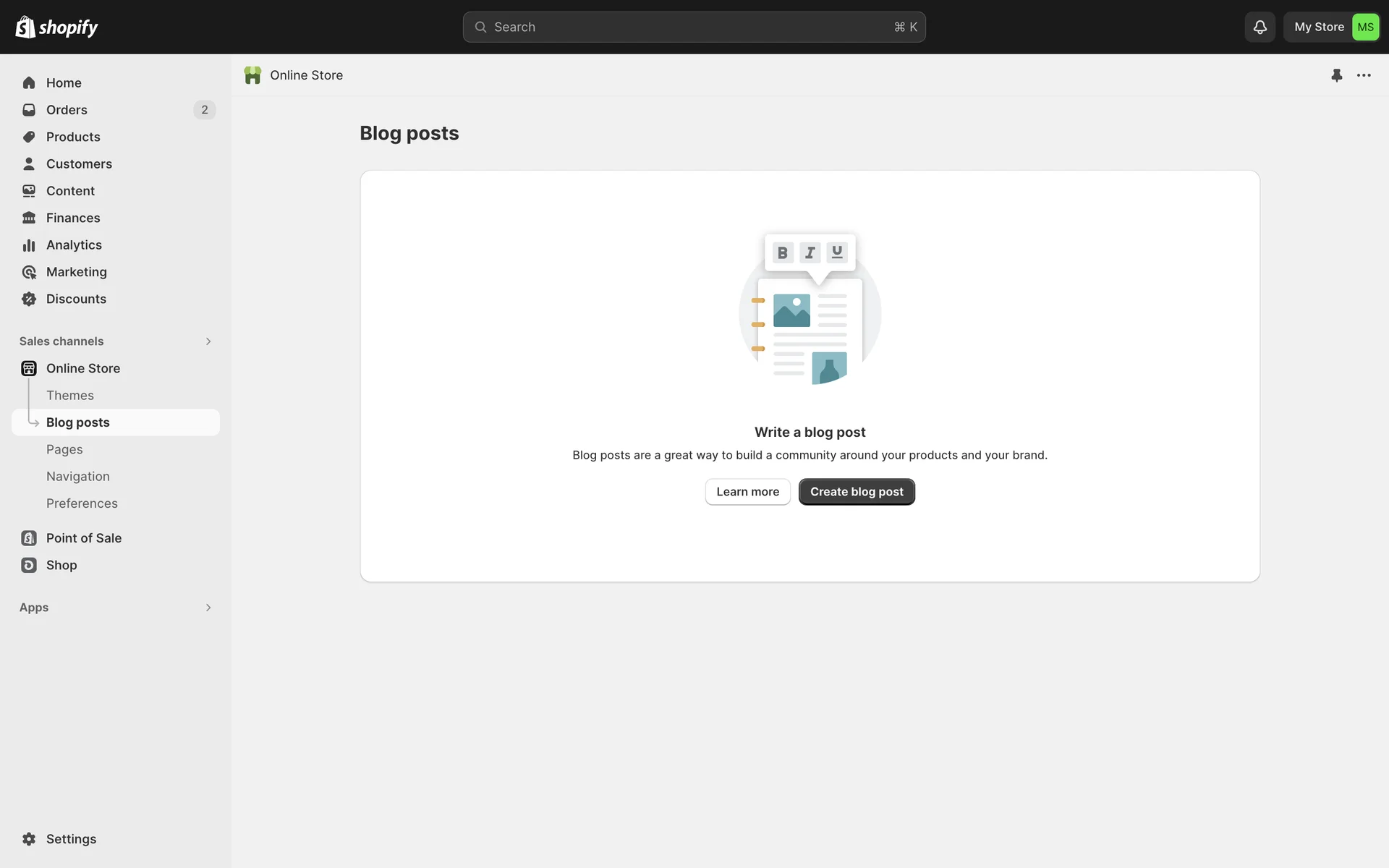Image resolution: width=1389 pixels, height=868 pixels.
Task: Open Themes under Online Store
Action: pos(70,396)
